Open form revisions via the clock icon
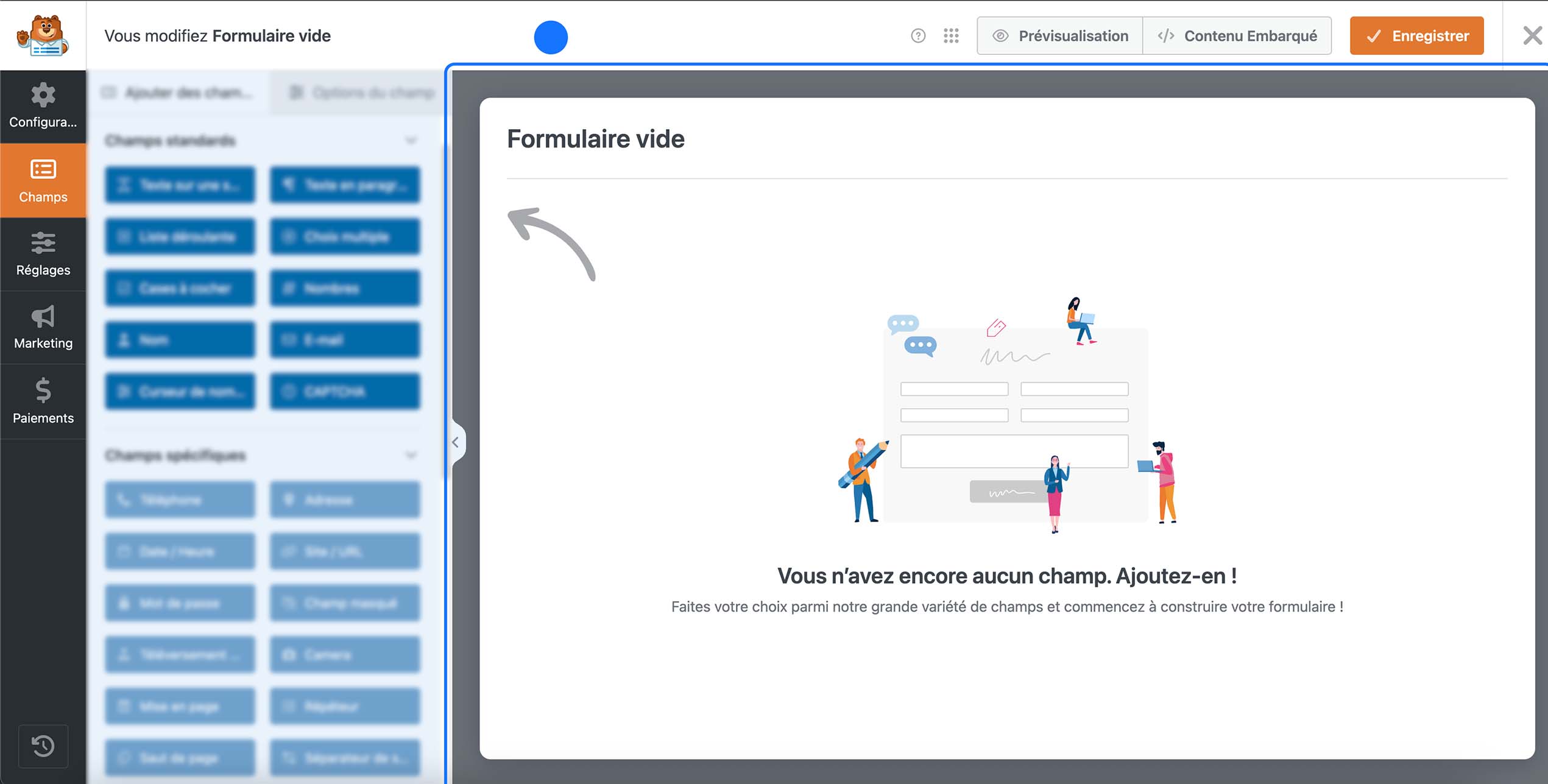Screen dimensions: 1548x784 click(x=43, y=746)
